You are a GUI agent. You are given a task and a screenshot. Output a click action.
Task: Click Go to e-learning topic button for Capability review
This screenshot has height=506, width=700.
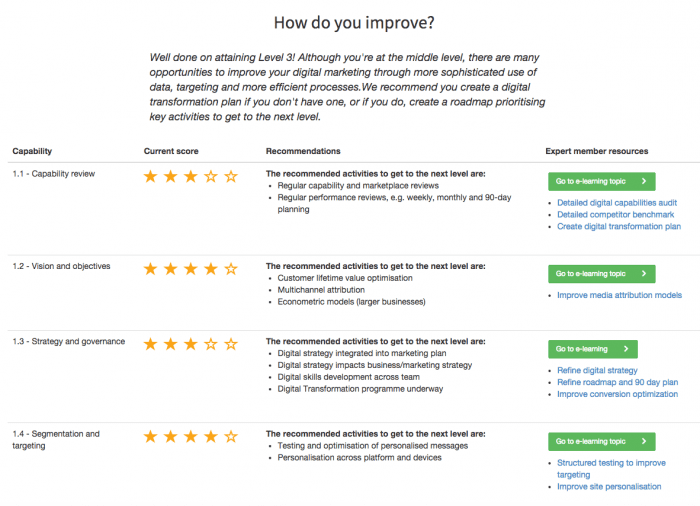point(601,182)
